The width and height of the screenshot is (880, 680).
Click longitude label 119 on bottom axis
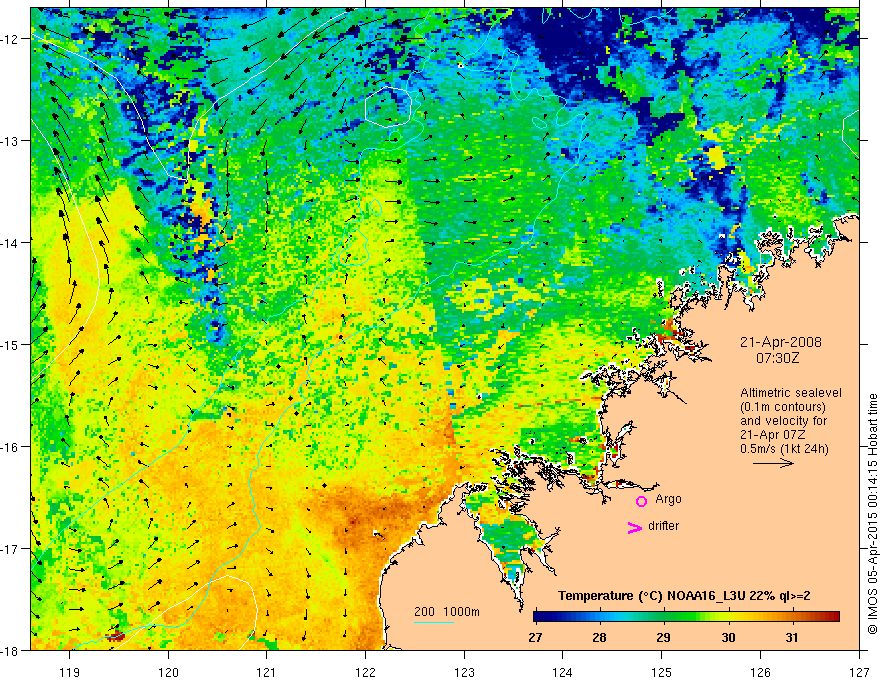(70, 672)
